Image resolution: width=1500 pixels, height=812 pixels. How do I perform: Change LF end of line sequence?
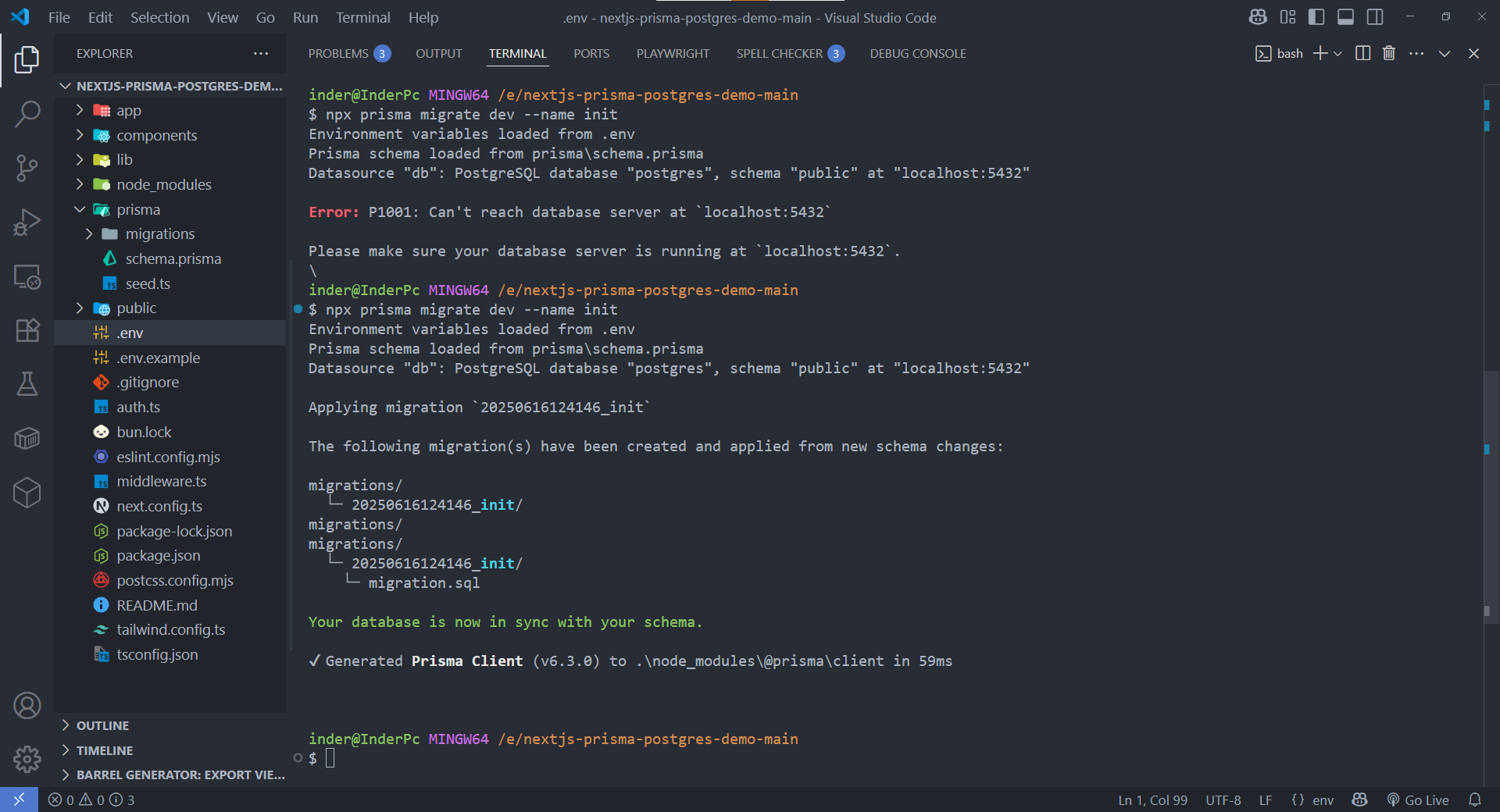point(1266,800)
